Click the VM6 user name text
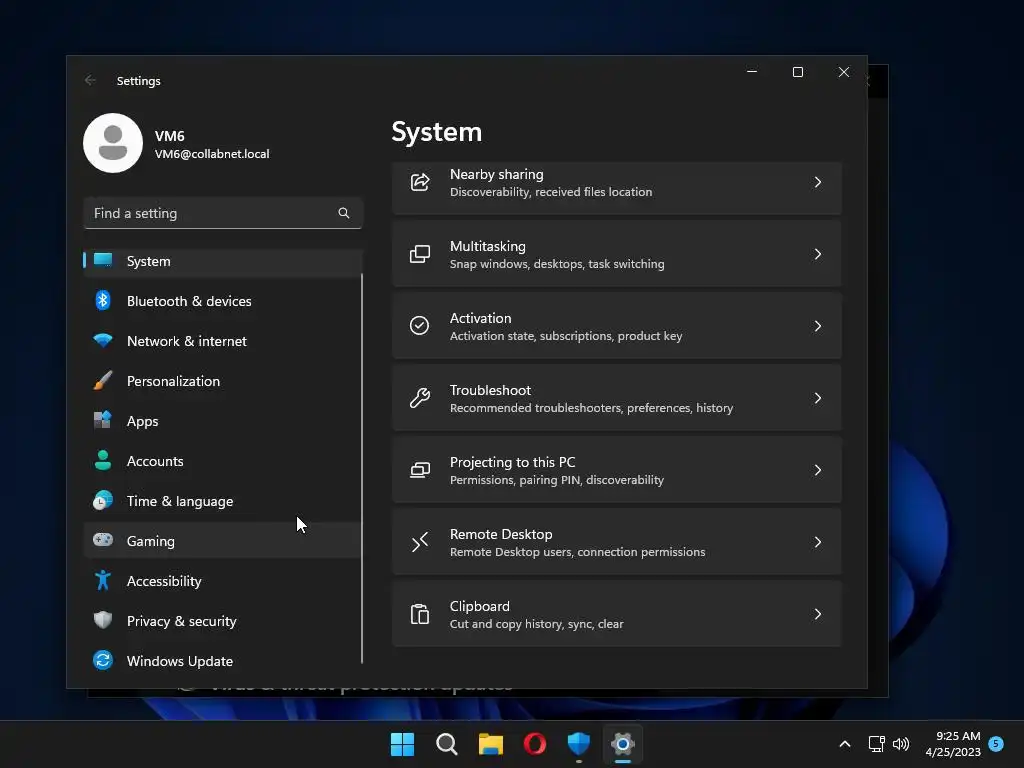This screenshot has width=1024, height=768. 170,136
